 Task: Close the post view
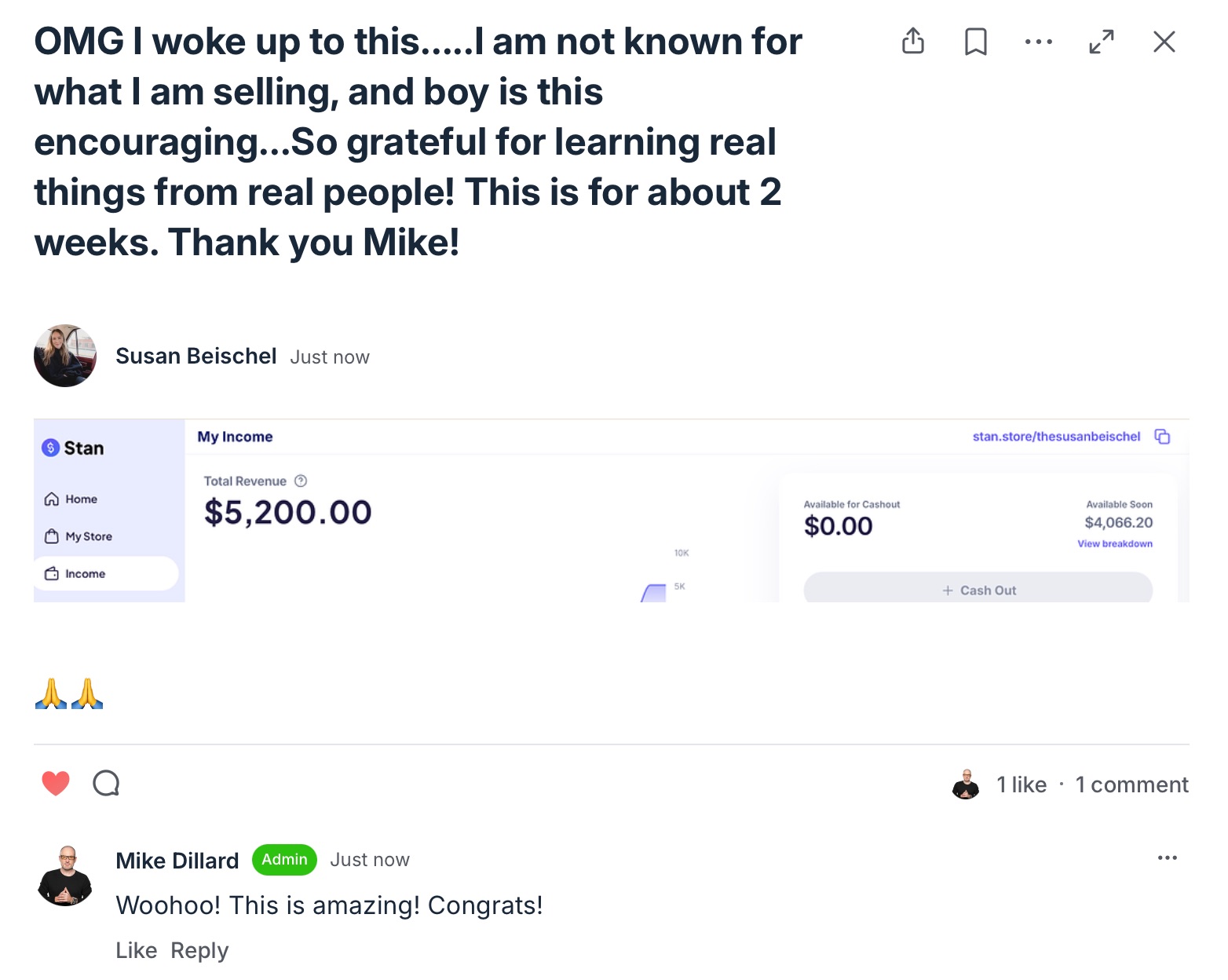(1164, 42)
